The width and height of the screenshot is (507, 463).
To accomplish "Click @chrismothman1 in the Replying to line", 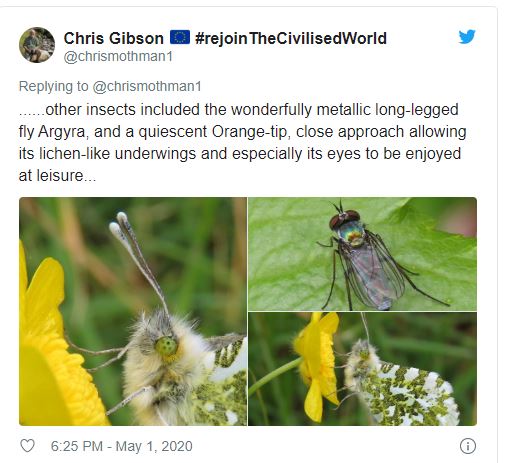I will tap(147, 86).
